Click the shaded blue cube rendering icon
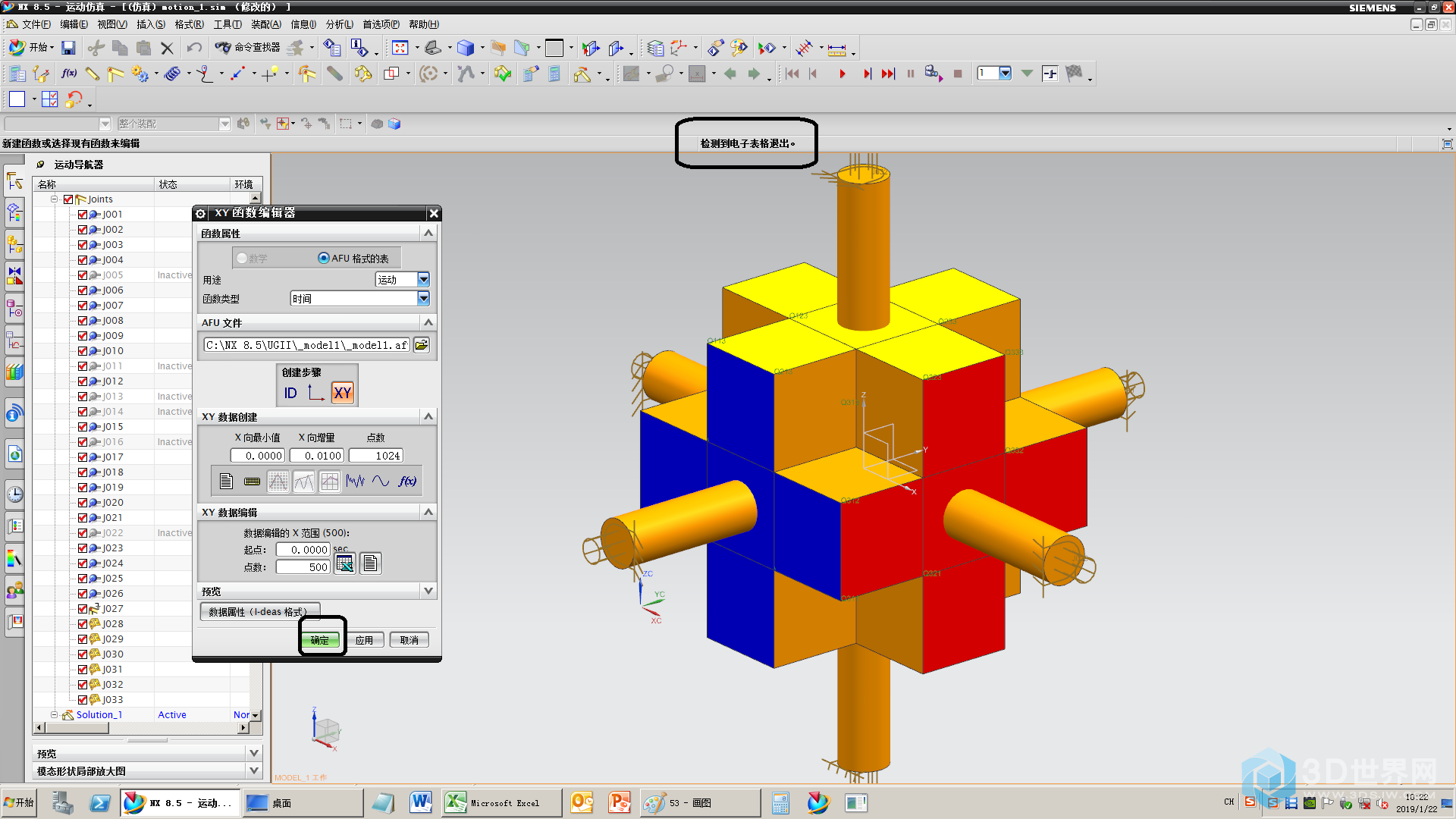The width and height of the screenshot is (1456, 819). (466, 48)
